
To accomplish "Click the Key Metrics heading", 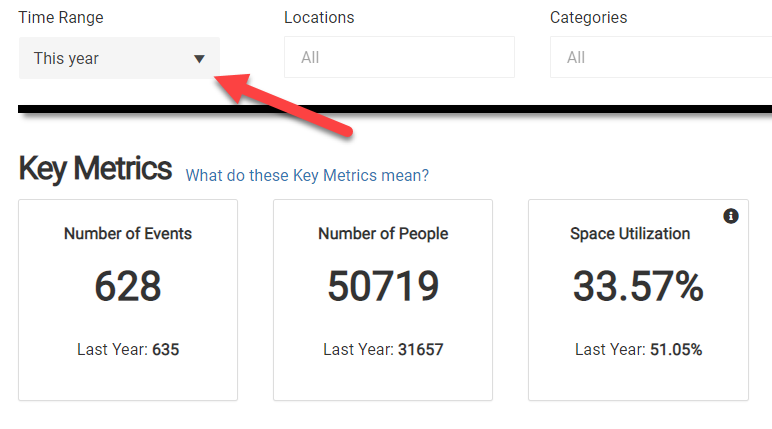I will pyautogui.click(x=95, y=169).
